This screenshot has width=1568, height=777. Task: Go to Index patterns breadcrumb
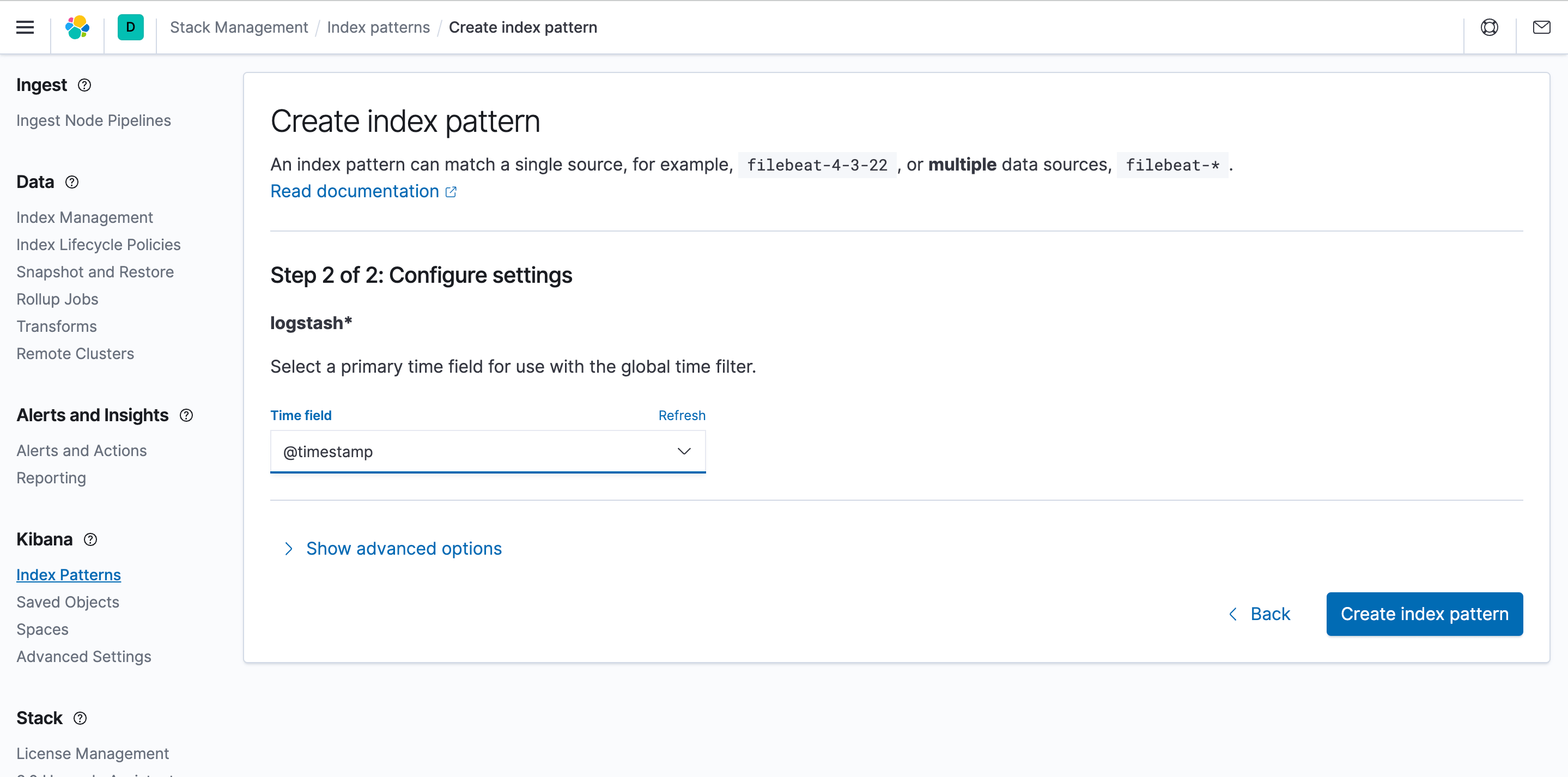coord(378,27)
